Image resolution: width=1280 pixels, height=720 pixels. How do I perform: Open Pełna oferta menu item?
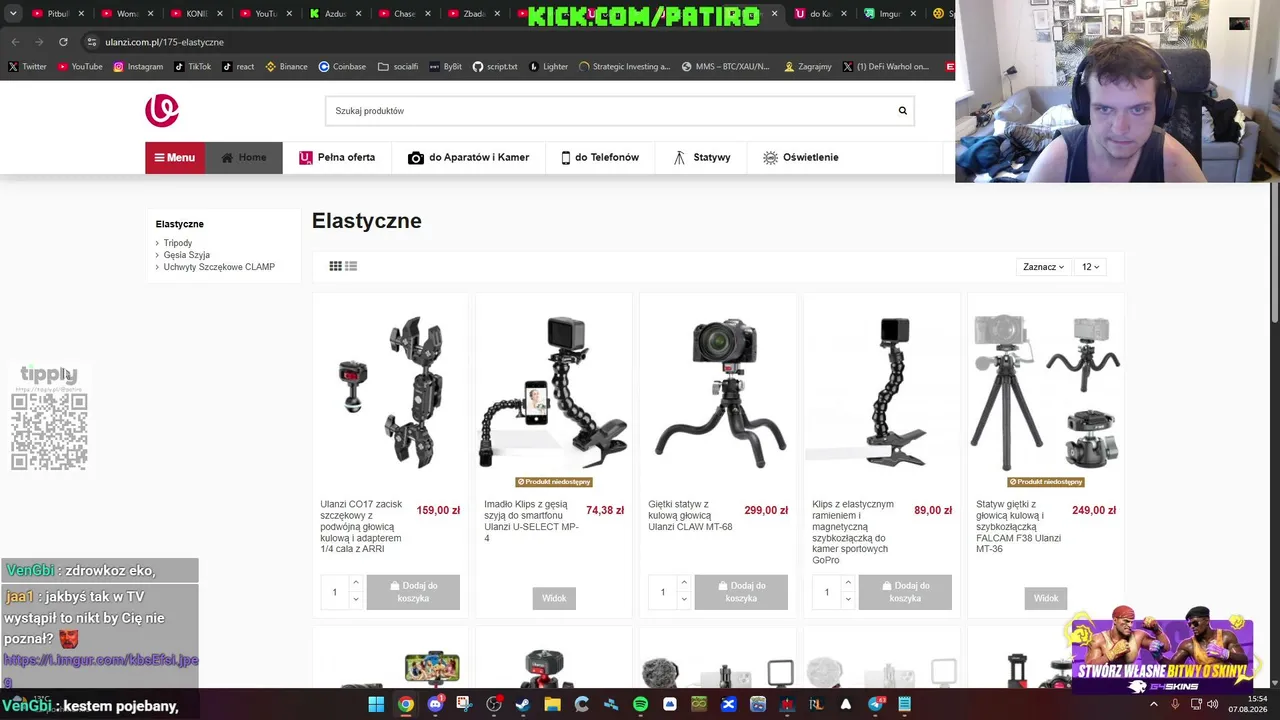tap(337, 157)
